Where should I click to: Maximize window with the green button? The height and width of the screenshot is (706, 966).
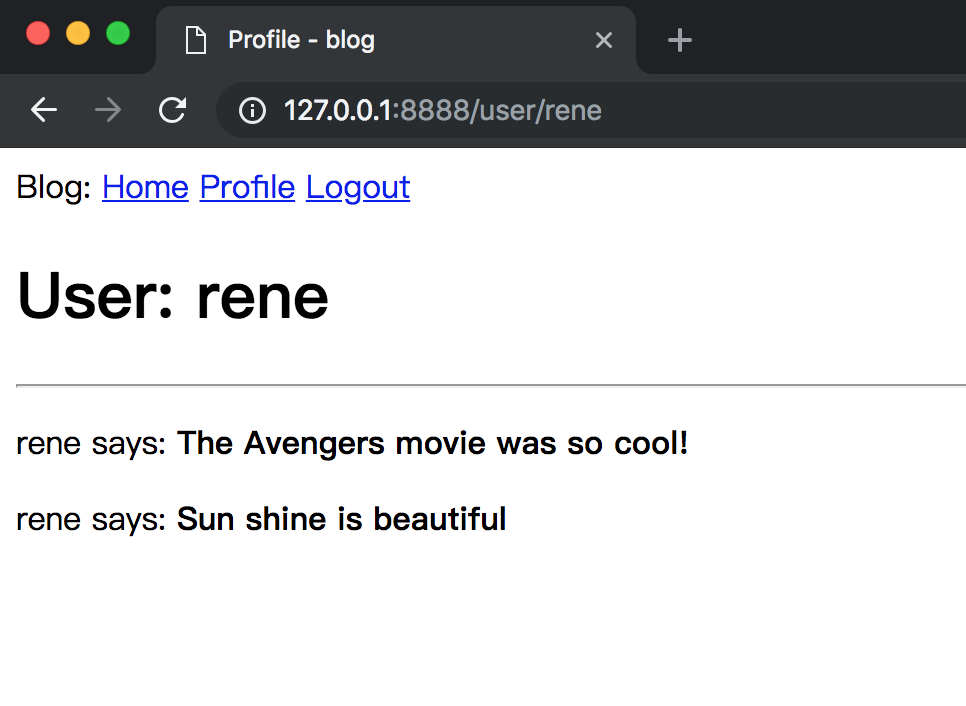(x=118, y=33)
